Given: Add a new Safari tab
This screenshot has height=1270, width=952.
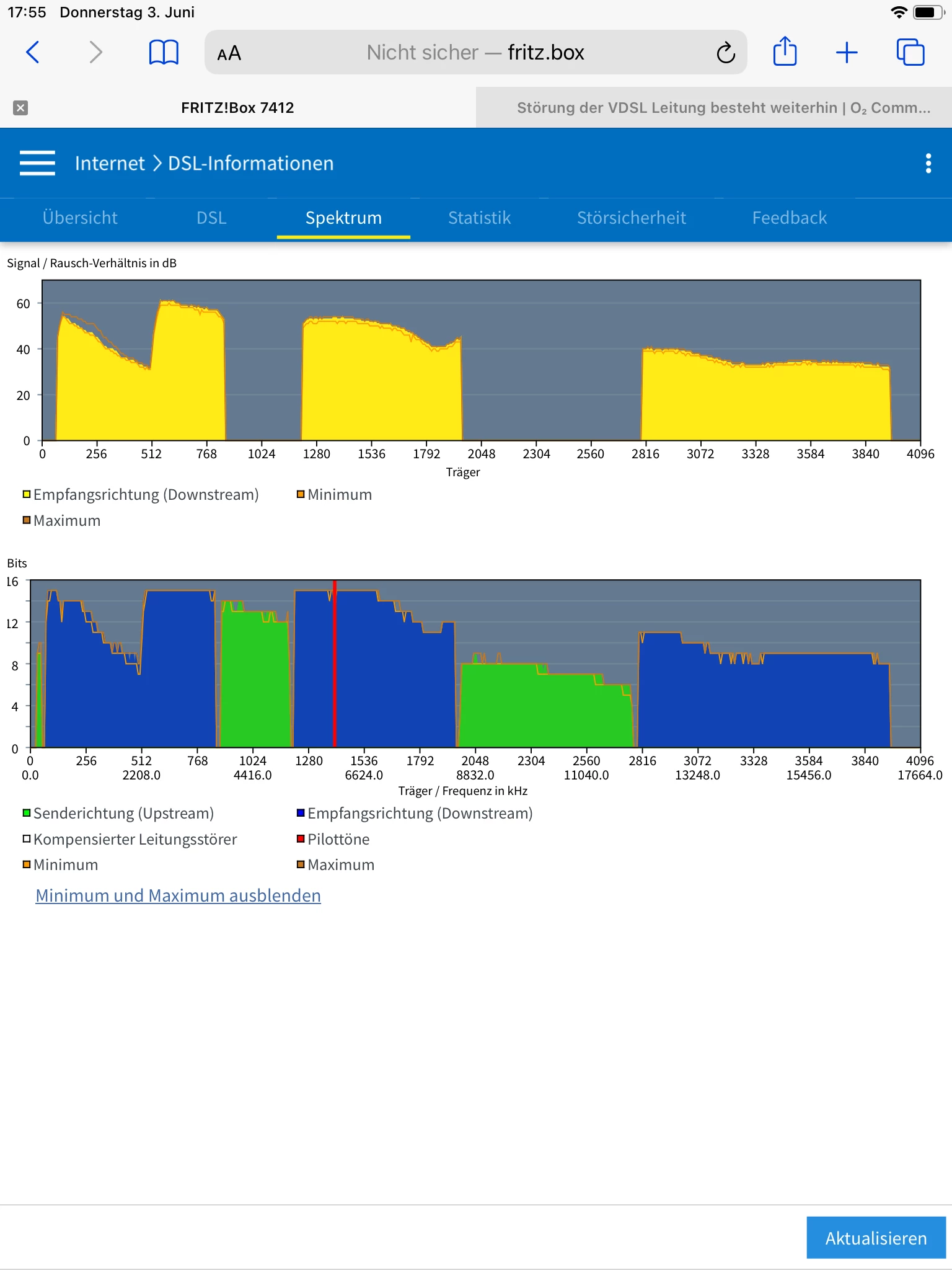Looking at the screenshot, I should tap(847, 53).
